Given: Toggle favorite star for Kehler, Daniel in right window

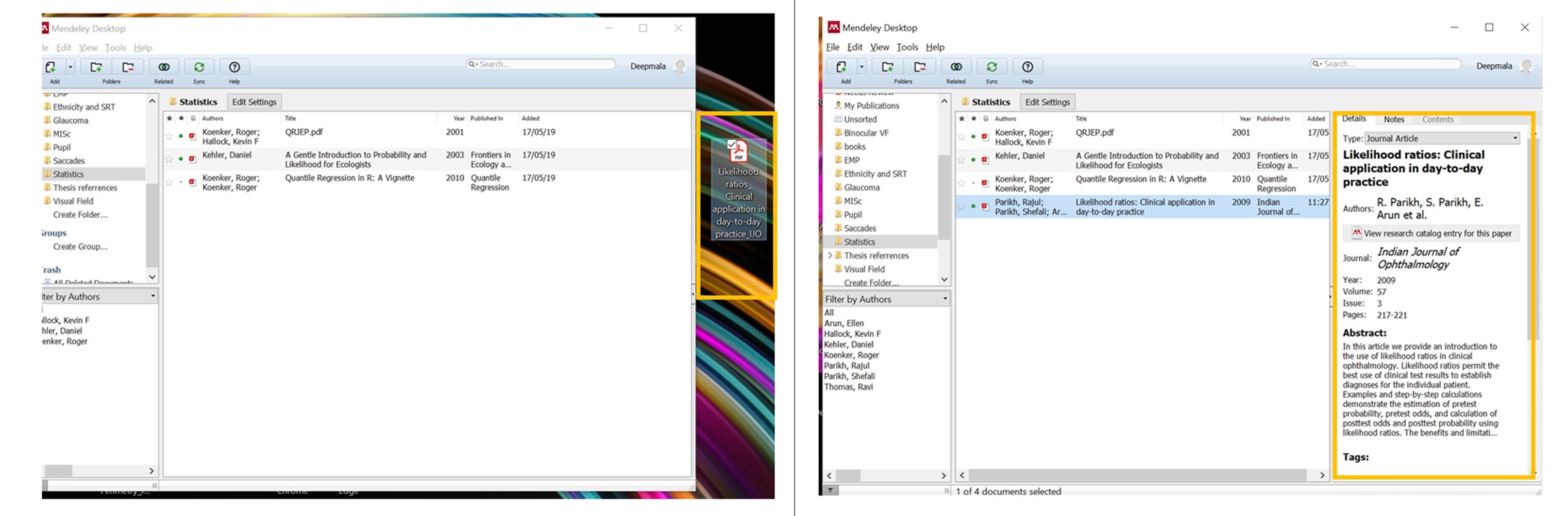Looking at the screenshot, I should click(x=962, y=160).
